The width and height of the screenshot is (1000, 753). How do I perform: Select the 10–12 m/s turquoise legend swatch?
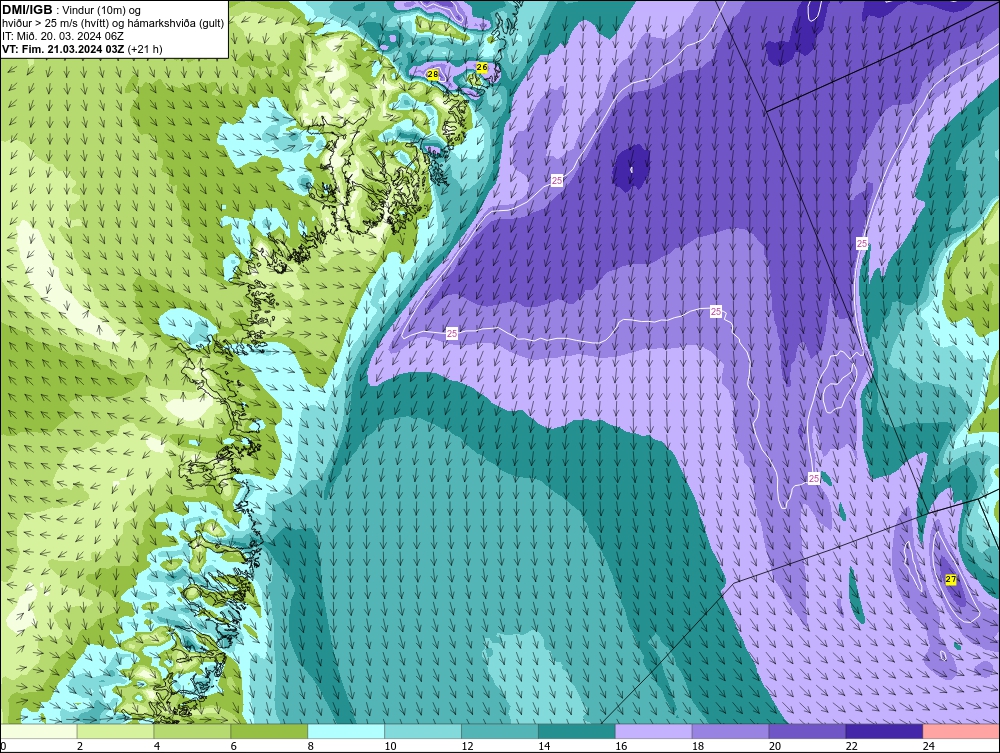(x=423, y=731)
